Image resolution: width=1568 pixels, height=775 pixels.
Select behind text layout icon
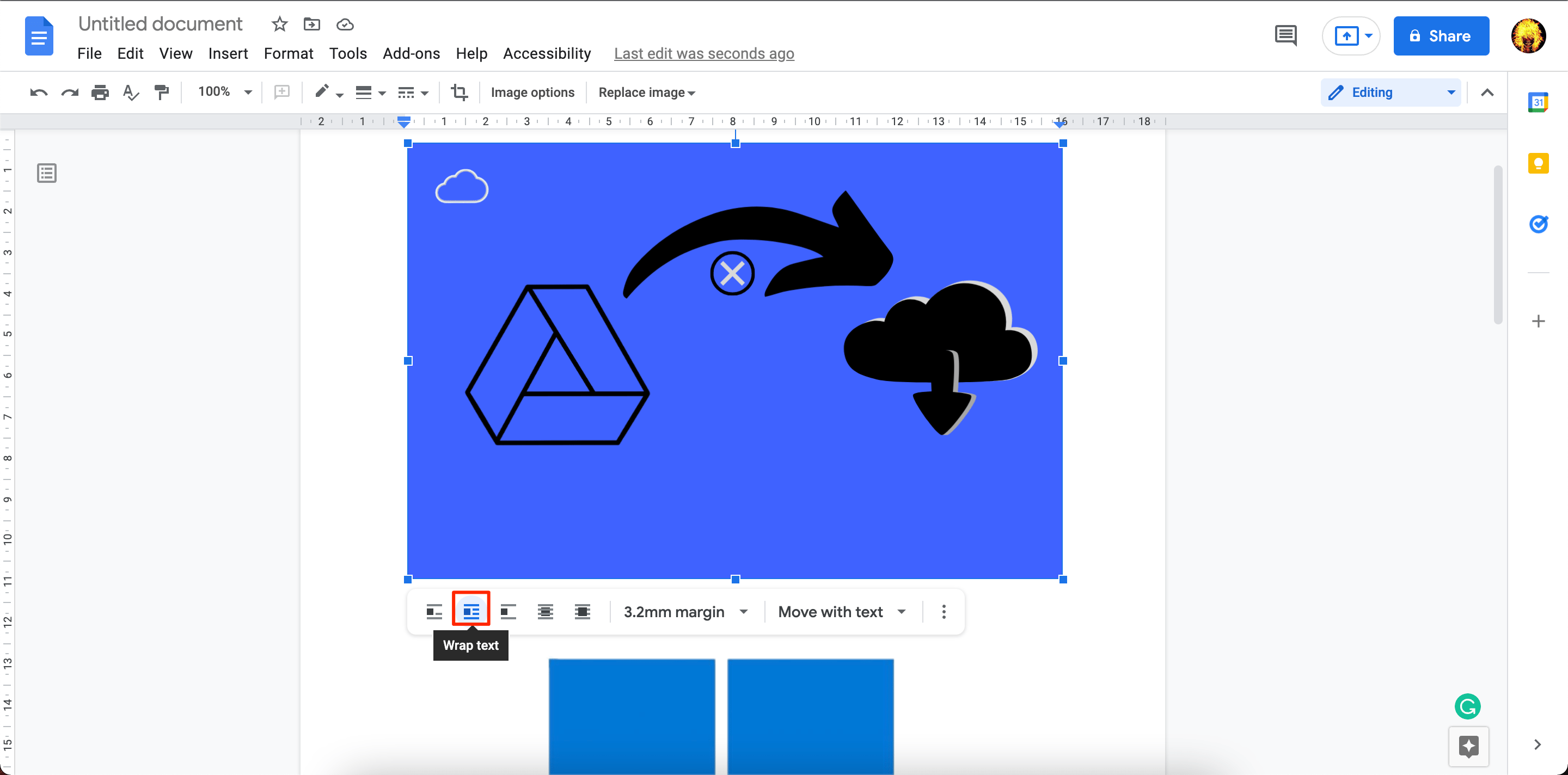click(545, 611)
